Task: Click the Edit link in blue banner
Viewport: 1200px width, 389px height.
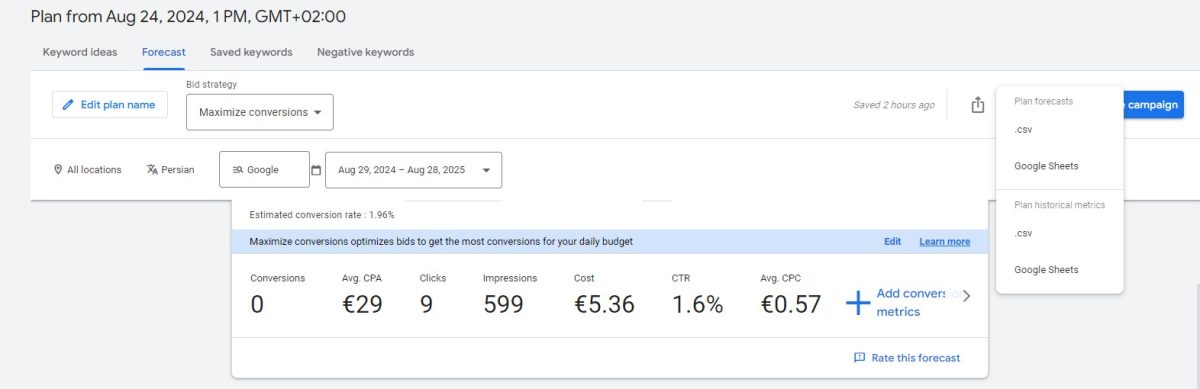Action: click(892, 242)
